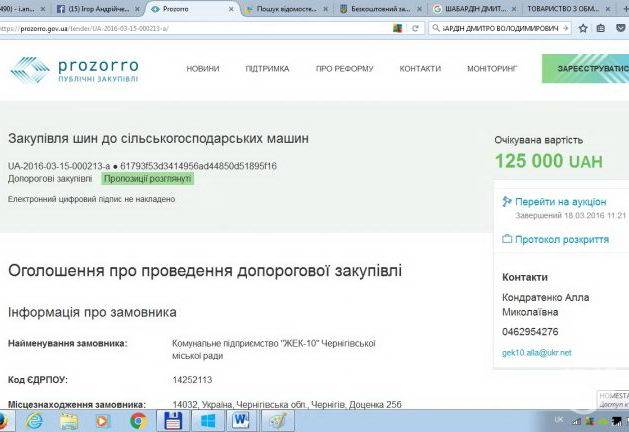This screenshot has height=432, width=629.
Task: Open Internet Explorer from the taskbar
Action: pyautogui.click(x=34, y=420)
